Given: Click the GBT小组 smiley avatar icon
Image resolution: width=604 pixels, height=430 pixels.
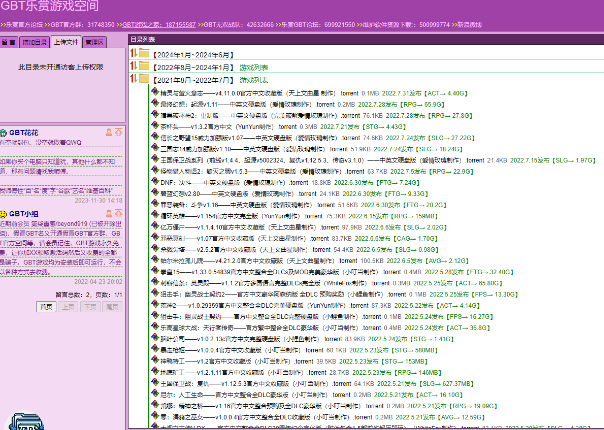Looking at the screenshot, I should click(x=4, y=214).
